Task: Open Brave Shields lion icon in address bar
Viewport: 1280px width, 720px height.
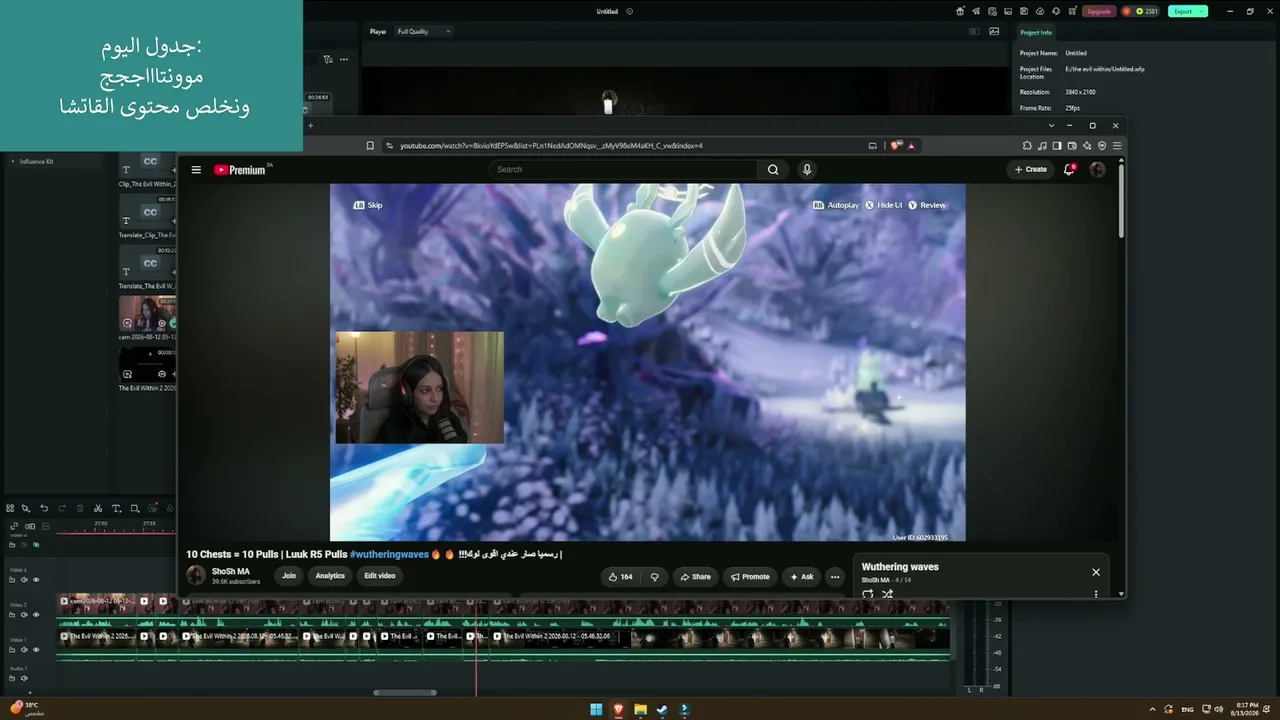Action: click(x=896, y=146)
